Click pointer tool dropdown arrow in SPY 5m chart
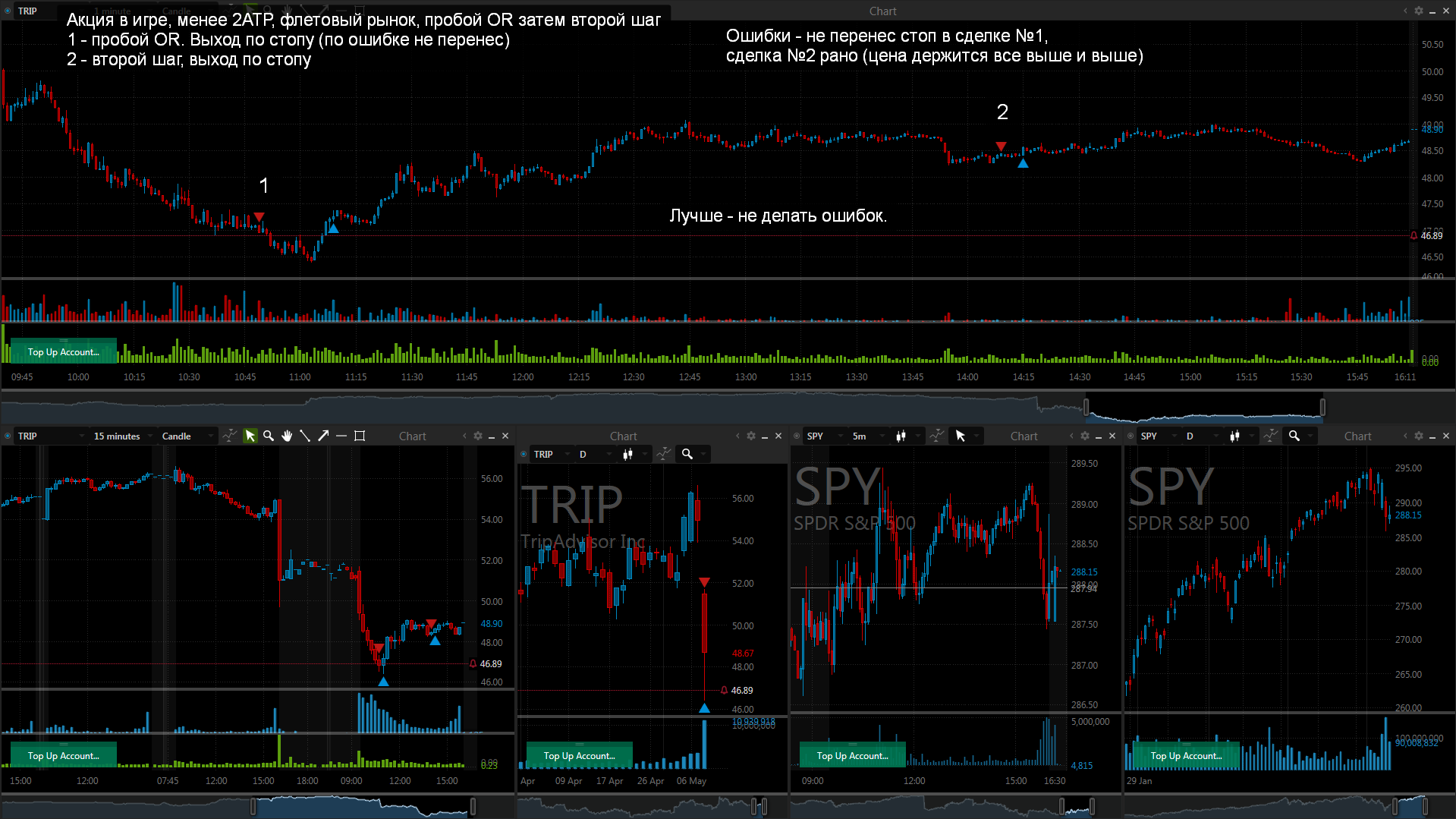The height and width of the screenshot is (819, 1456). point(977,436)
